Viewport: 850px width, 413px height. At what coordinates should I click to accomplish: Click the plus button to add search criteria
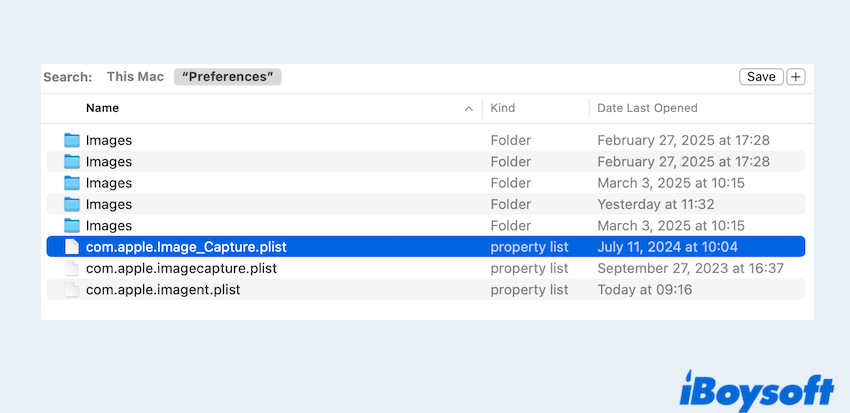[x=796, y=77]
